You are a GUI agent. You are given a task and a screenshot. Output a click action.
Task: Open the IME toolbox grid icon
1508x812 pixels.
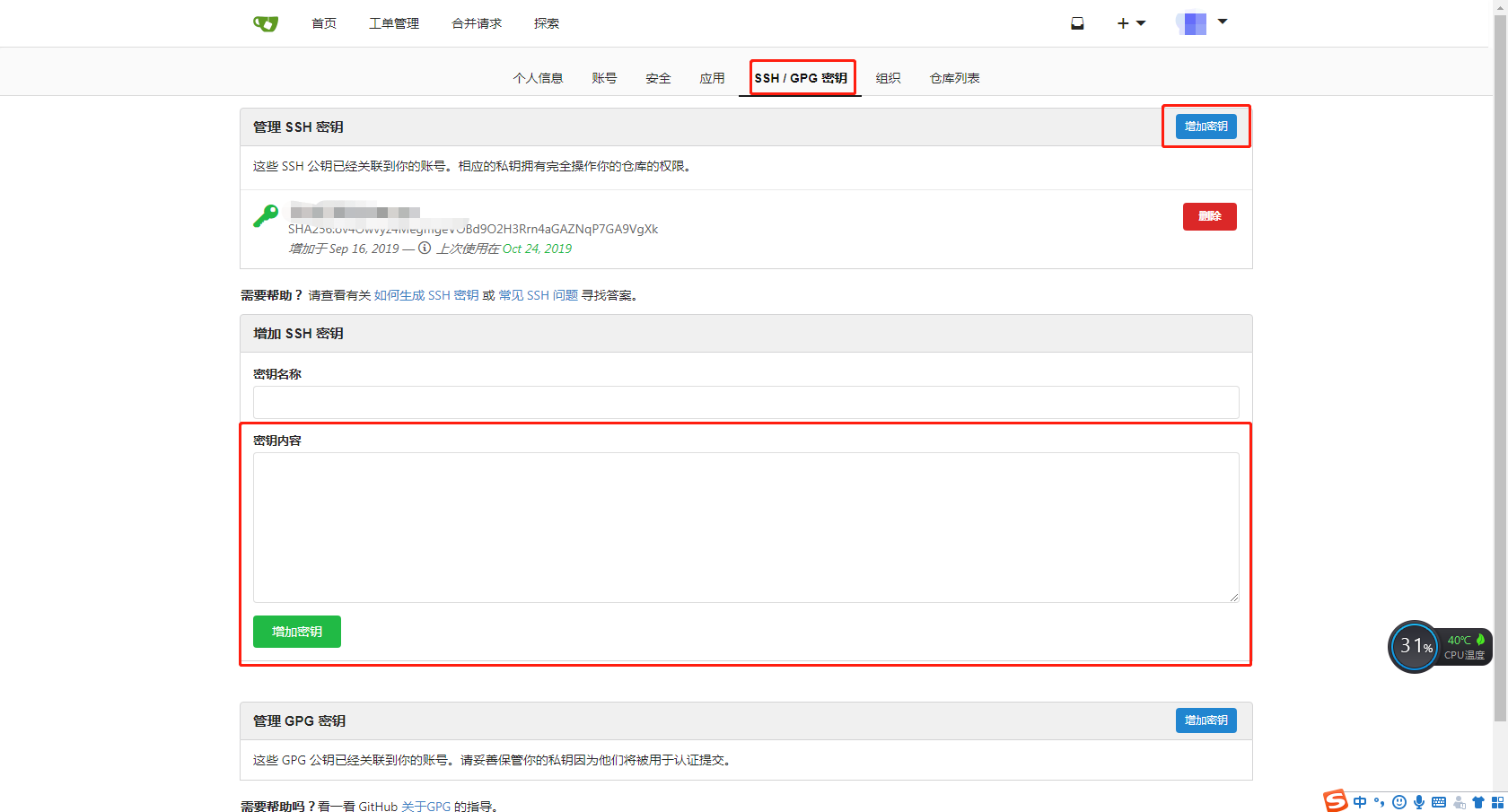[x=1497, y=802]
